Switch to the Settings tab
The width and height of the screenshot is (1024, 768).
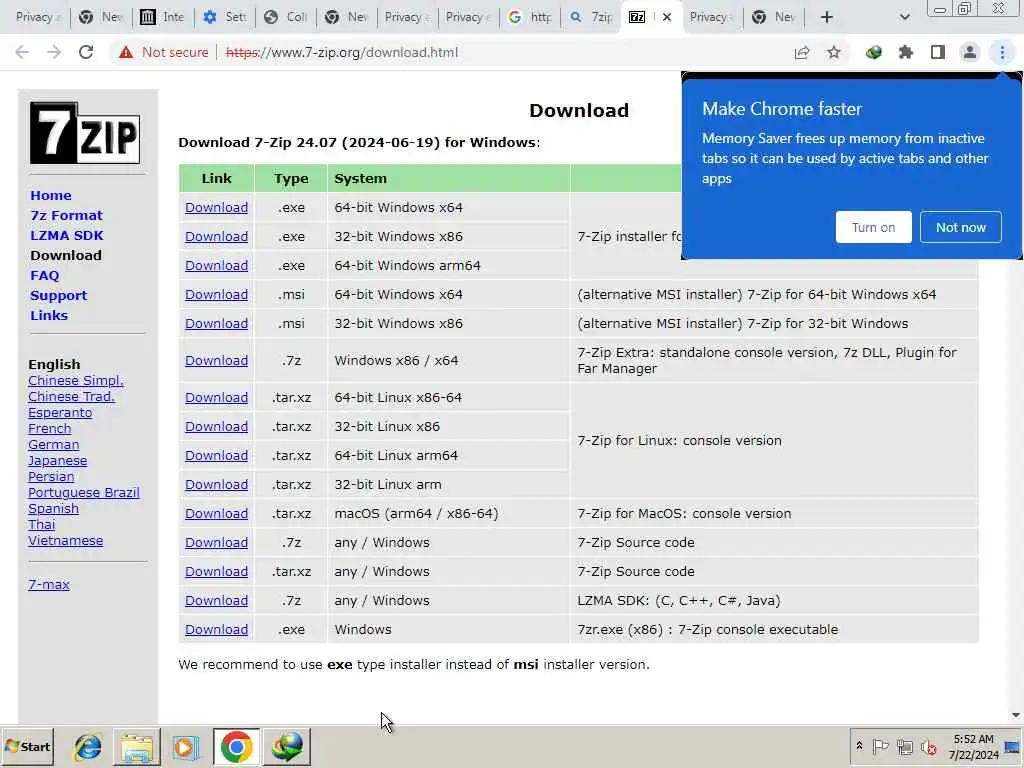pos(224,17)
